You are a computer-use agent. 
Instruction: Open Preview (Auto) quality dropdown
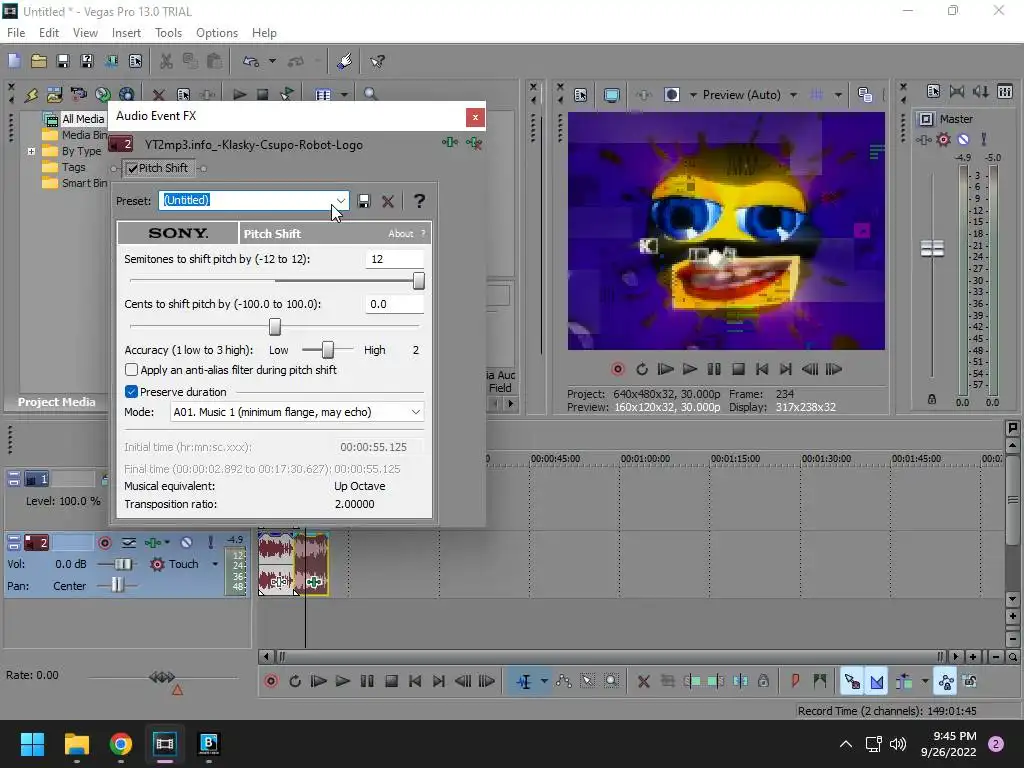tap(793, 95)
